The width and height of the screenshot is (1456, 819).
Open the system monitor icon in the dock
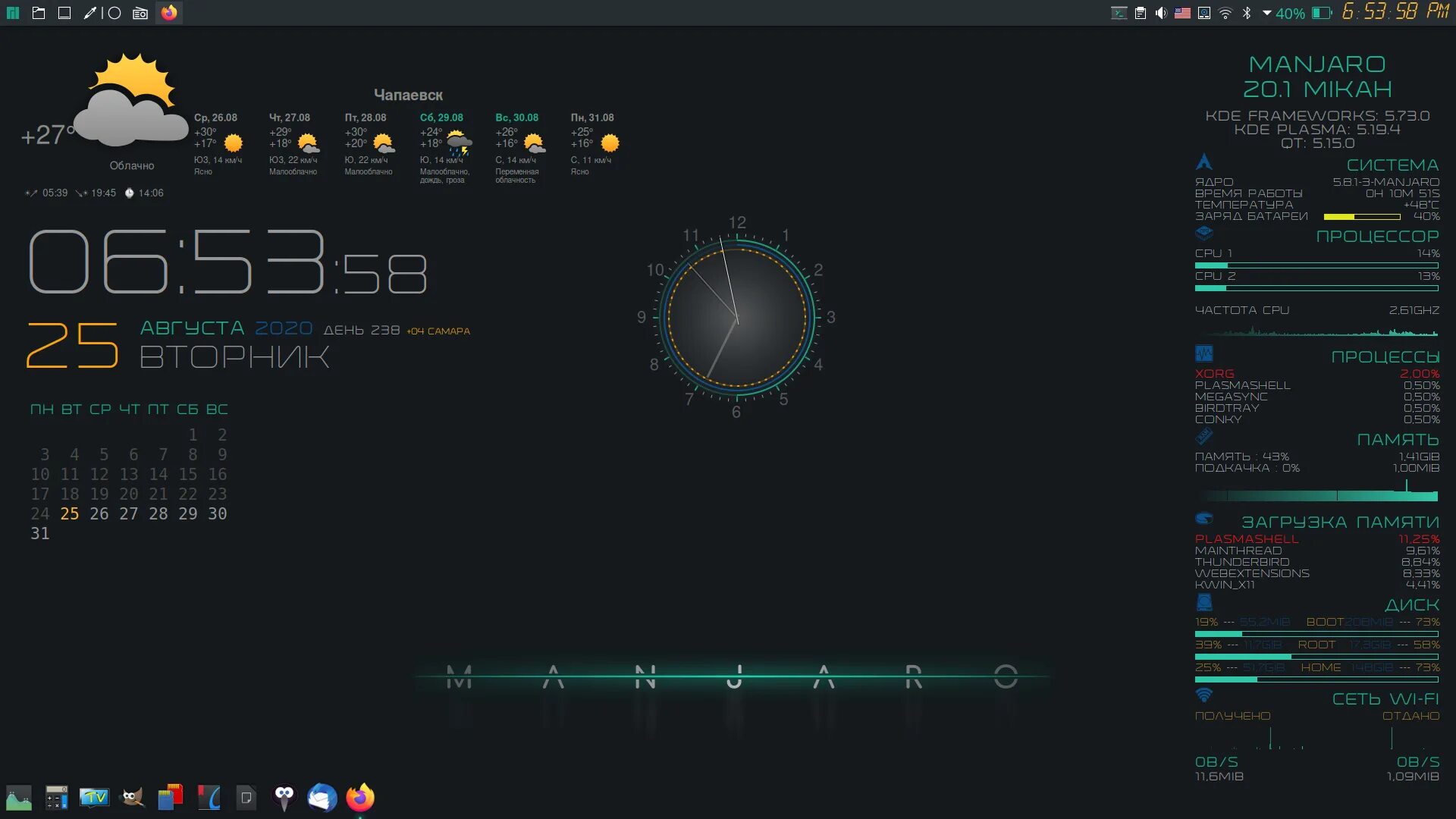pyautogui.click(x=19, y=797)
